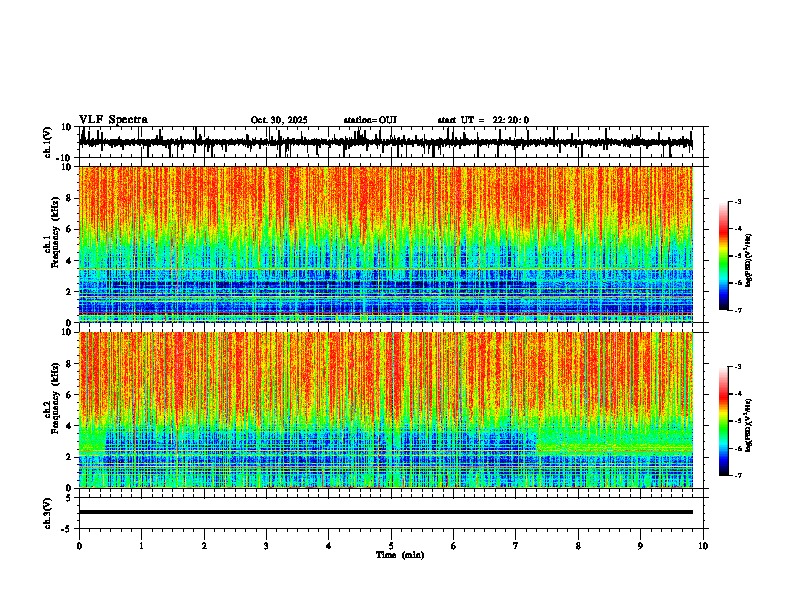Click the "start UT = 22:20:0" text

pyautogui.click(x=483, y=120)
